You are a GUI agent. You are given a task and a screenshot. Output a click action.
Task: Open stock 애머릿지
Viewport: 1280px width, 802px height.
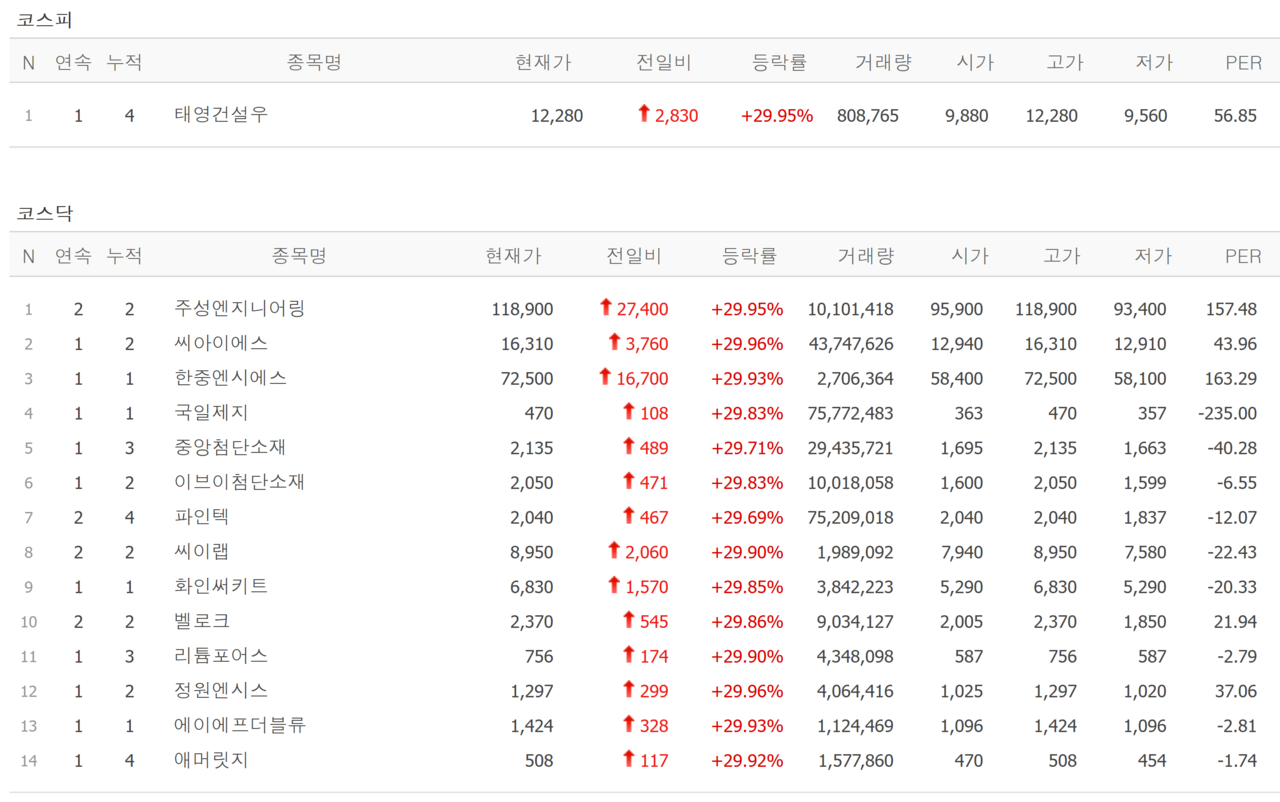coord(211,760)
